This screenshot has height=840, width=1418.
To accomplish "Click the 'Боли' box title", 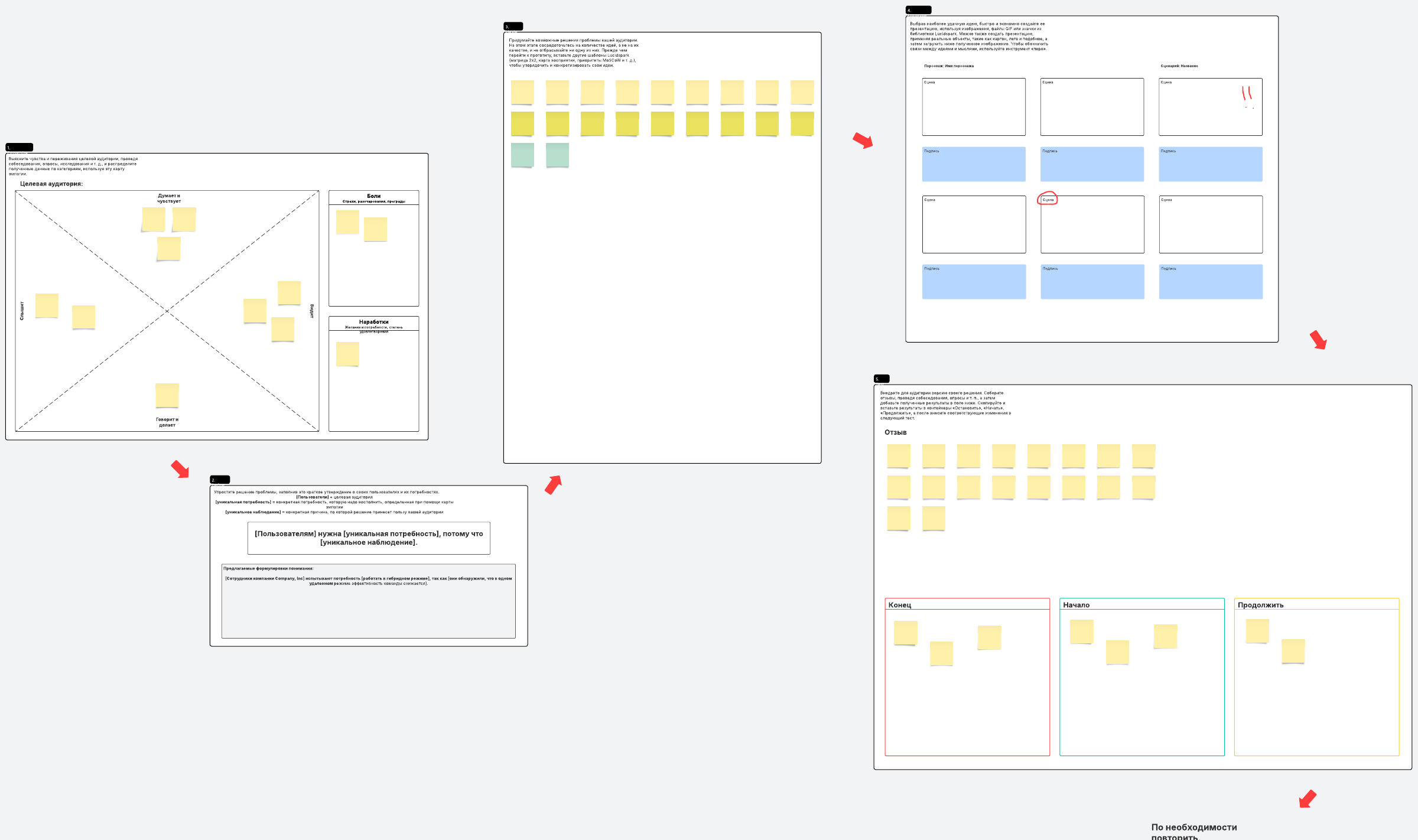I will coord(373,196).
